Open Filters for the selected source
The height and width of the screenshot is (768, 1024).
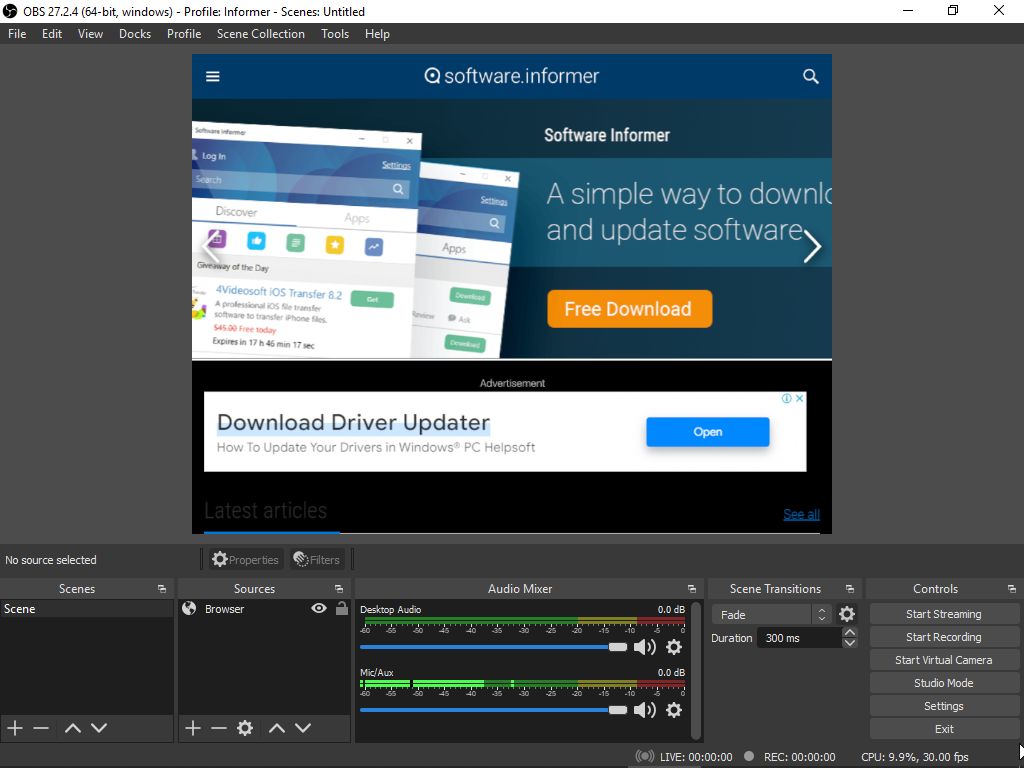coord(316,559)
